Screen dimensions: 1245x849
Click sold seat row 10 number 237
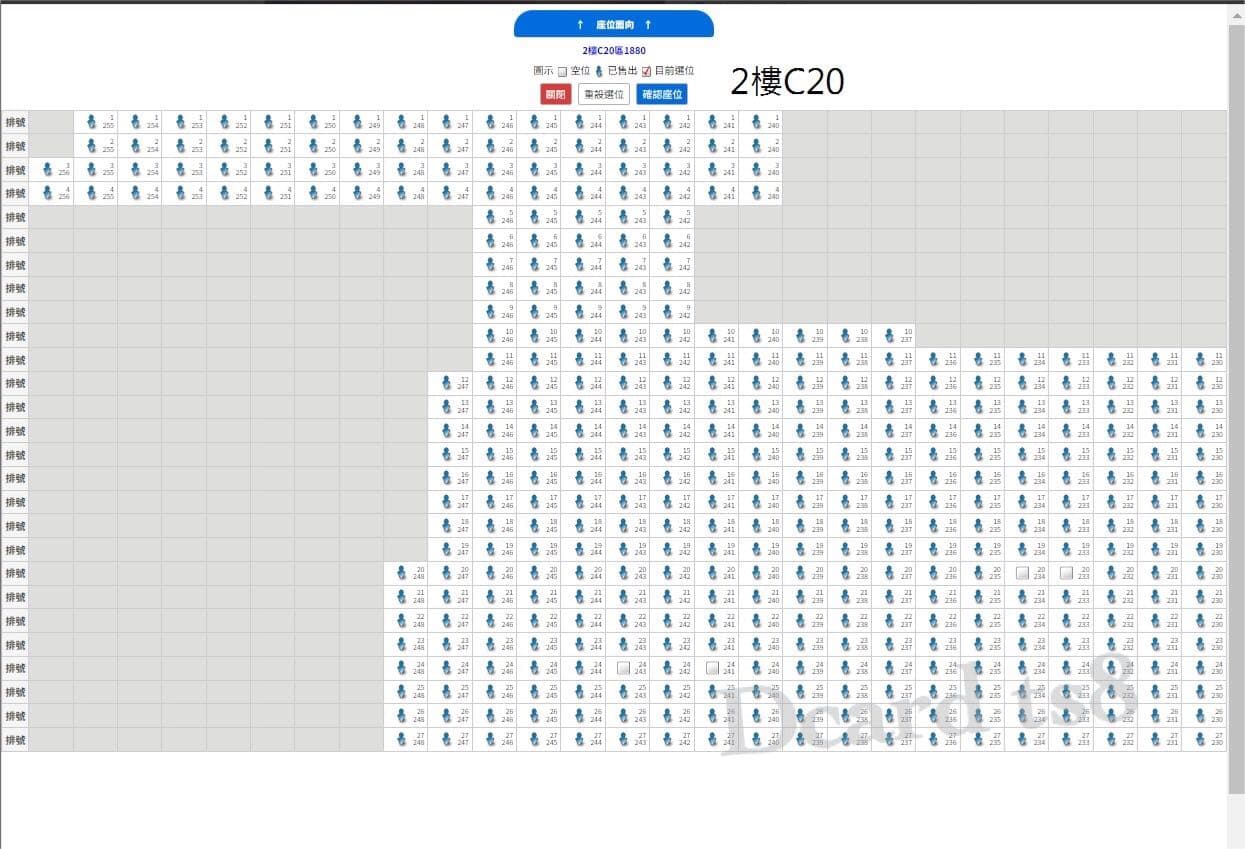point(890,336)
